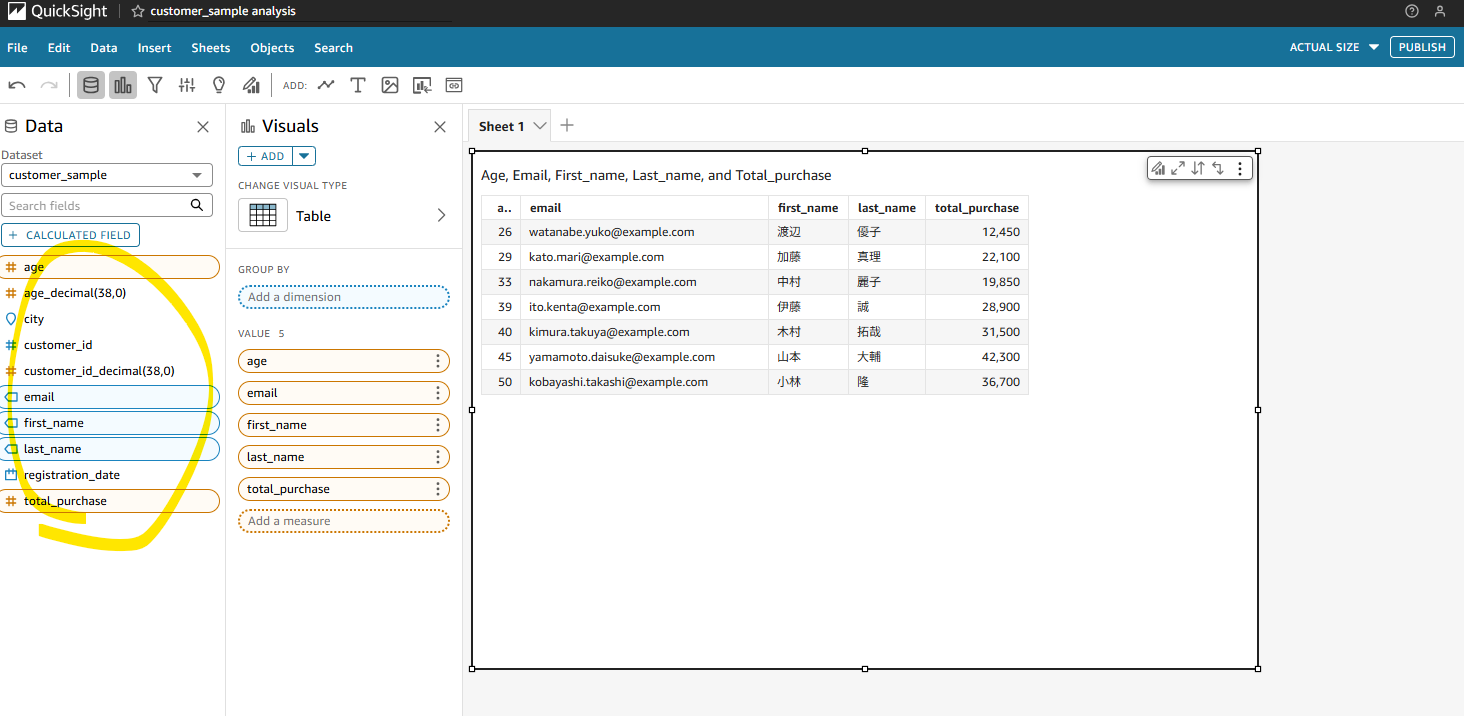Click the favorite star beside analysis name
This screenshot has height=716, width=1464.
click(138, 11)
